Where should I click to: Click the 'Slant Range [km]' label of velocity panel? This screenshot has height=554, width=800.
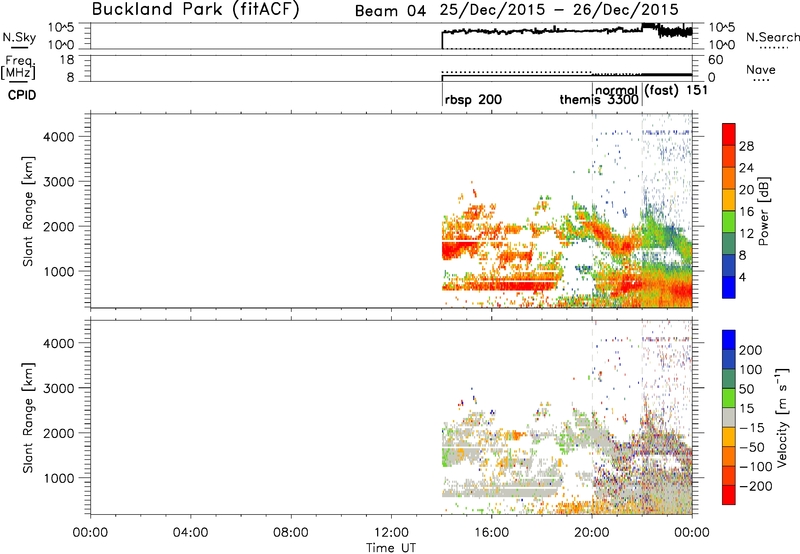tap(28, 418)
